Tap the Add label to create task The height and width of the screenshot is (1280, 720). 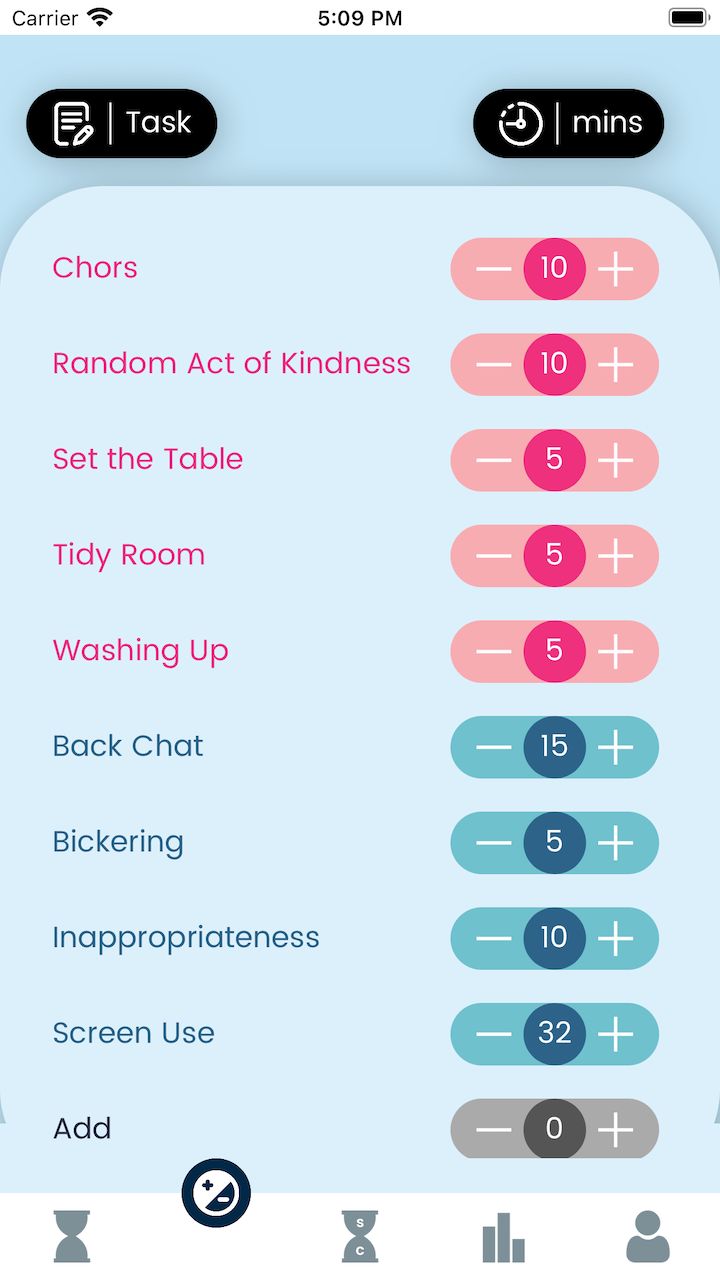82,1129
